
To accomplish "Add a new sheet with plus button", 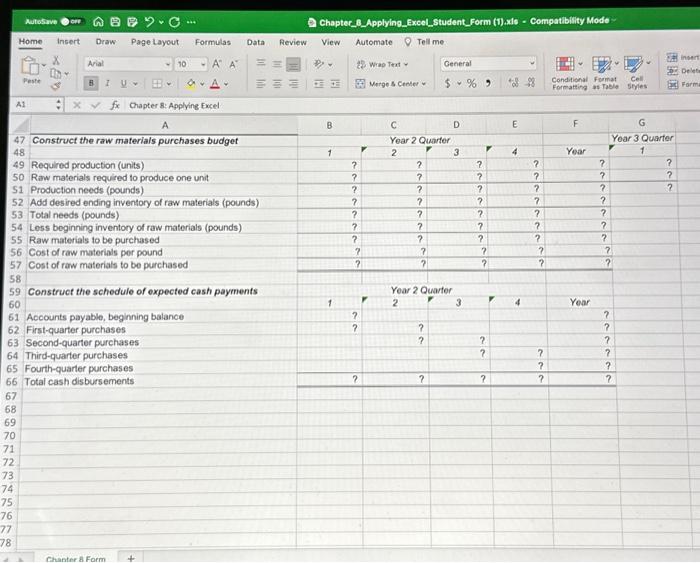I will pyautogui.click(x=131, y=558).
